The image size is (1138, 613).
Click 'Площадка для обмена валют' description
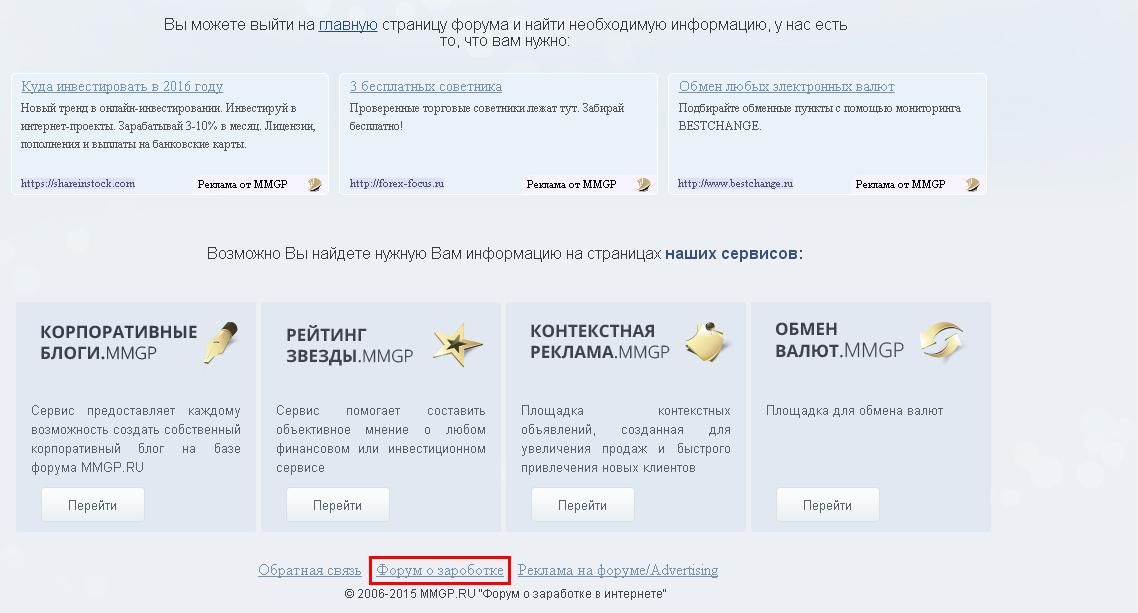click(854, 411)
